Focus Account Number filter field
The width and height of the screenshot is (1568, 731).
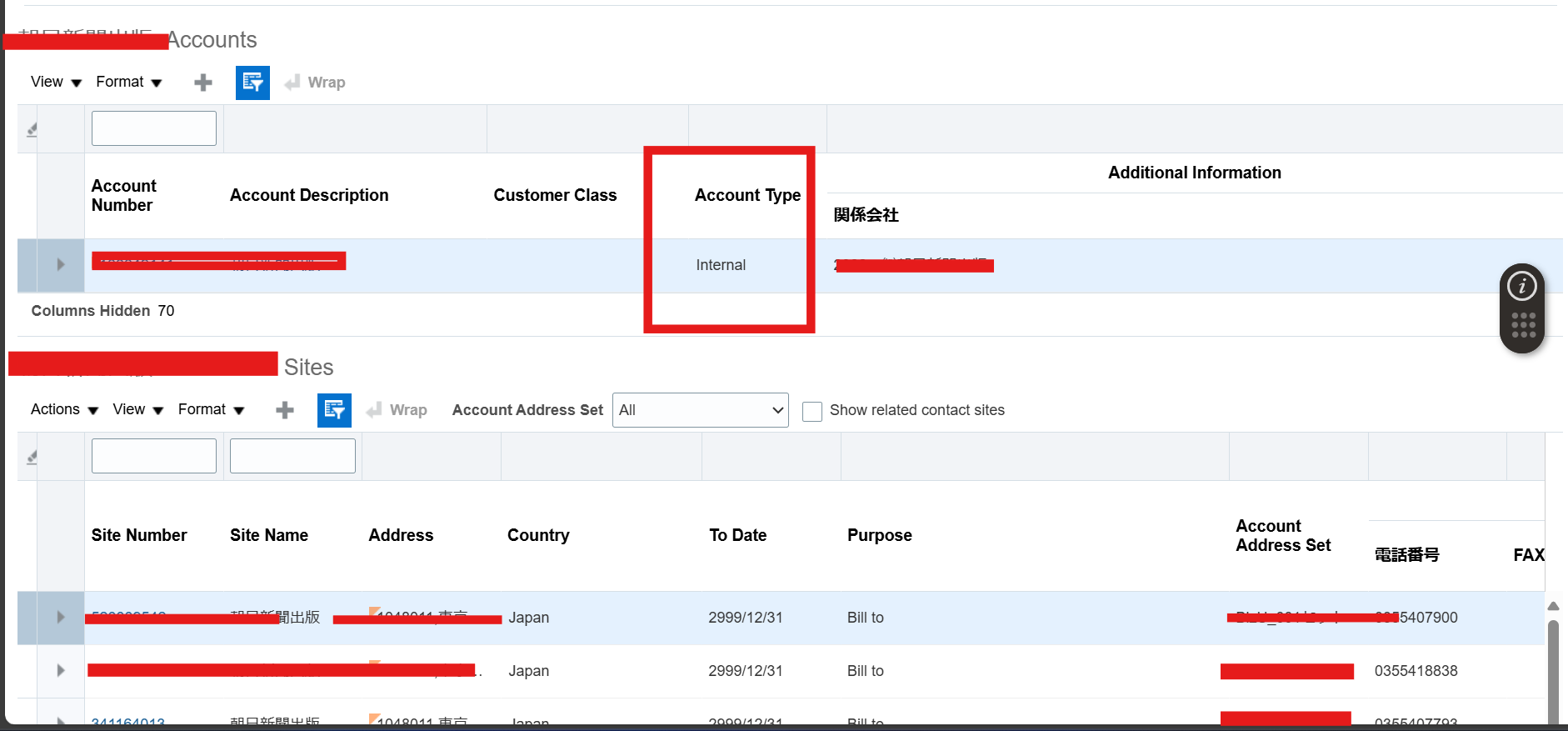point(154,128)
